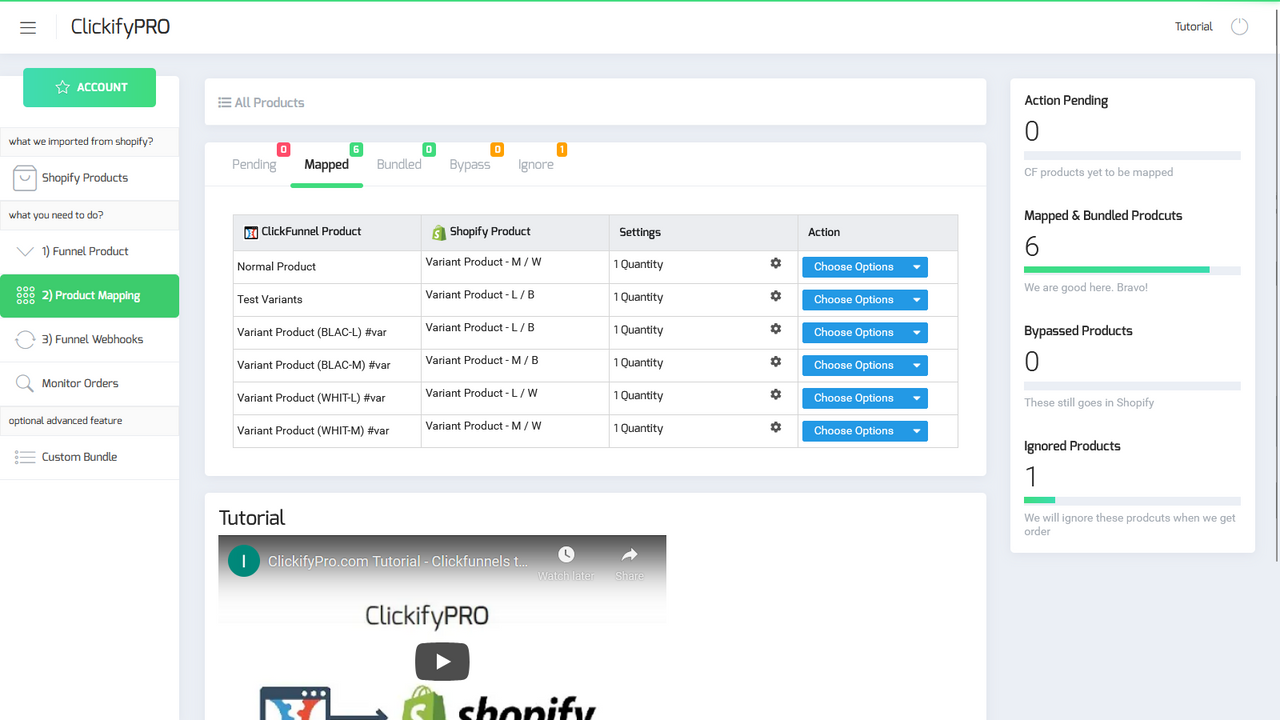The height and width of the screenshot is (720, 1280).
Task: Click the gear icon for Test Variants row
Action: (x=775, y=294)
